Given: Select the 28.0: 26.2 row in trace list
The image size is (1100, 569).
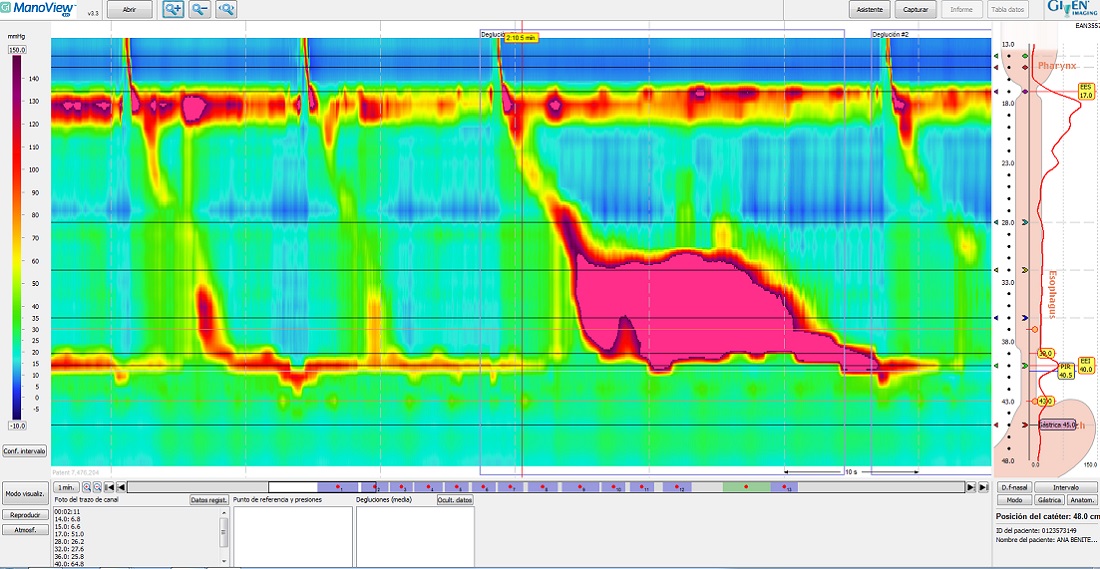Looking at the screenshot, I should (68, 542).
